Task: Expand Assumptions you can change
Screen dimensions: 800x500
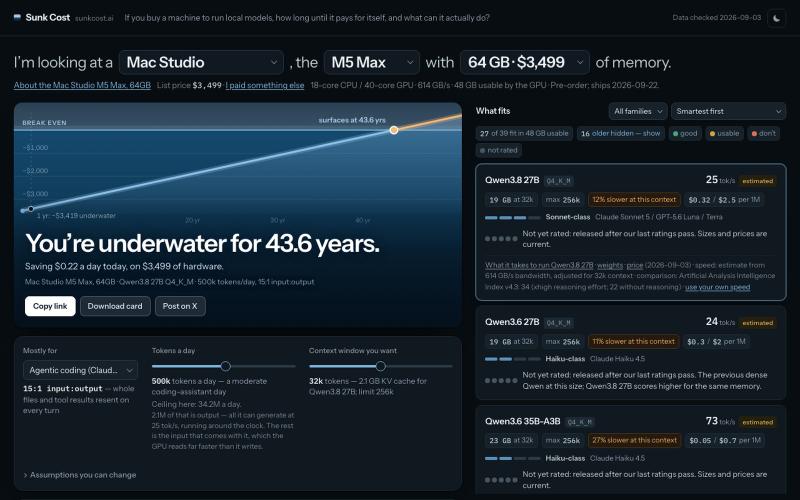Action: point(80,474)
